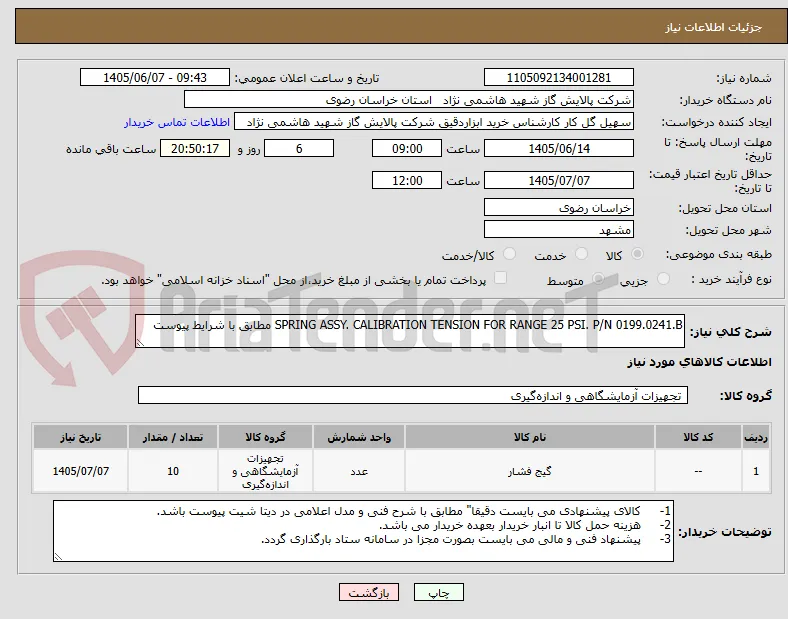788x619 pixels.
Task: Click the نام کالا column header
Action: point(530,437)
